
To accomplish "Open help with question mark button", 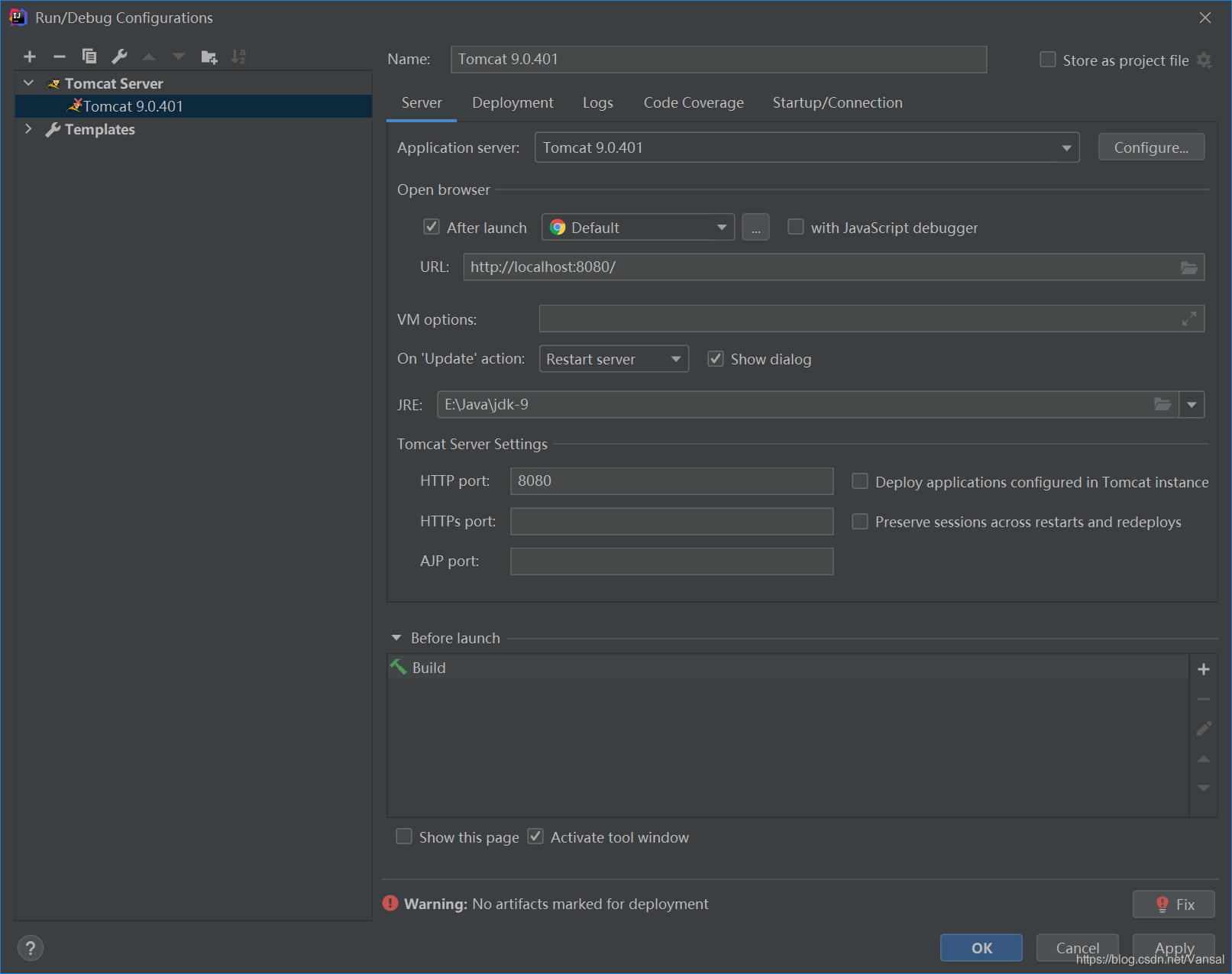I will [x=31, y=948].
